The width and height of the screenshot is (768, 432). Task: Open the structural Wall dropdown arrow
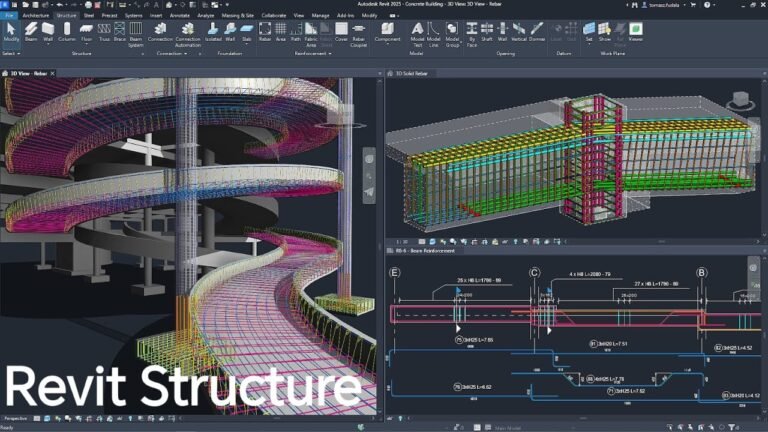coord(48,44)
